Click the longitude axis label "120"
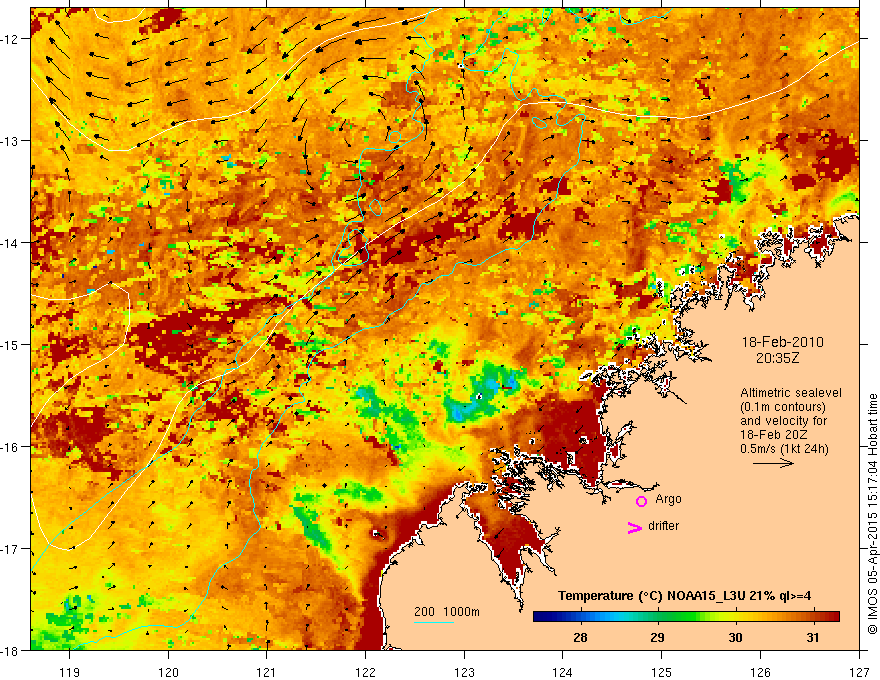880x680 pixels. [x=168, y=672]
